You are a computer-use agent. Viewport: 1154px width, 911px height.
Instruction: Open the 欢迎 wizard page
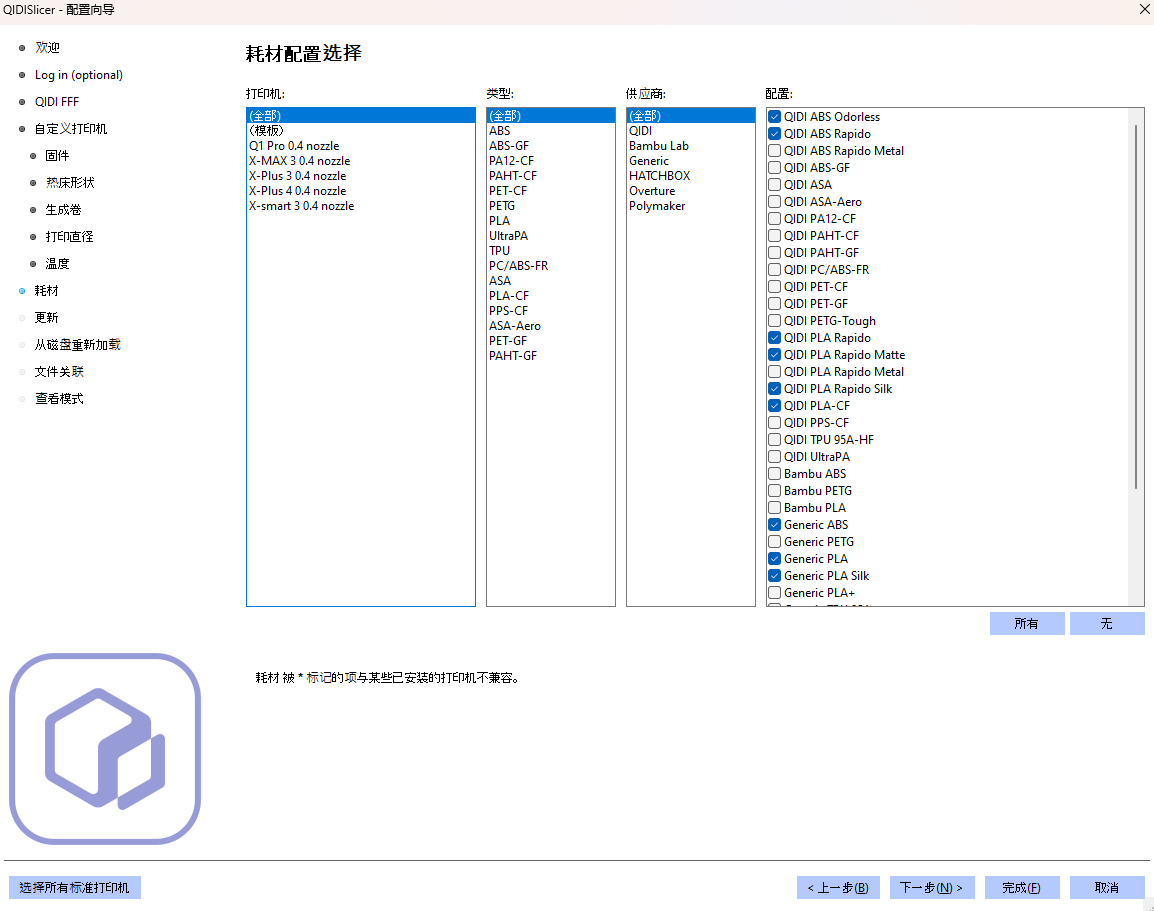coord(47,47)
